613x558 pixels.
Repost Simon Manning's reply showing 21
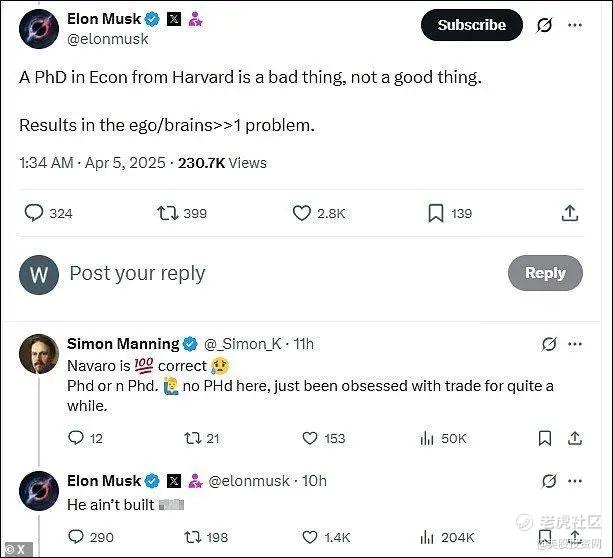click(x=187, y=438)
